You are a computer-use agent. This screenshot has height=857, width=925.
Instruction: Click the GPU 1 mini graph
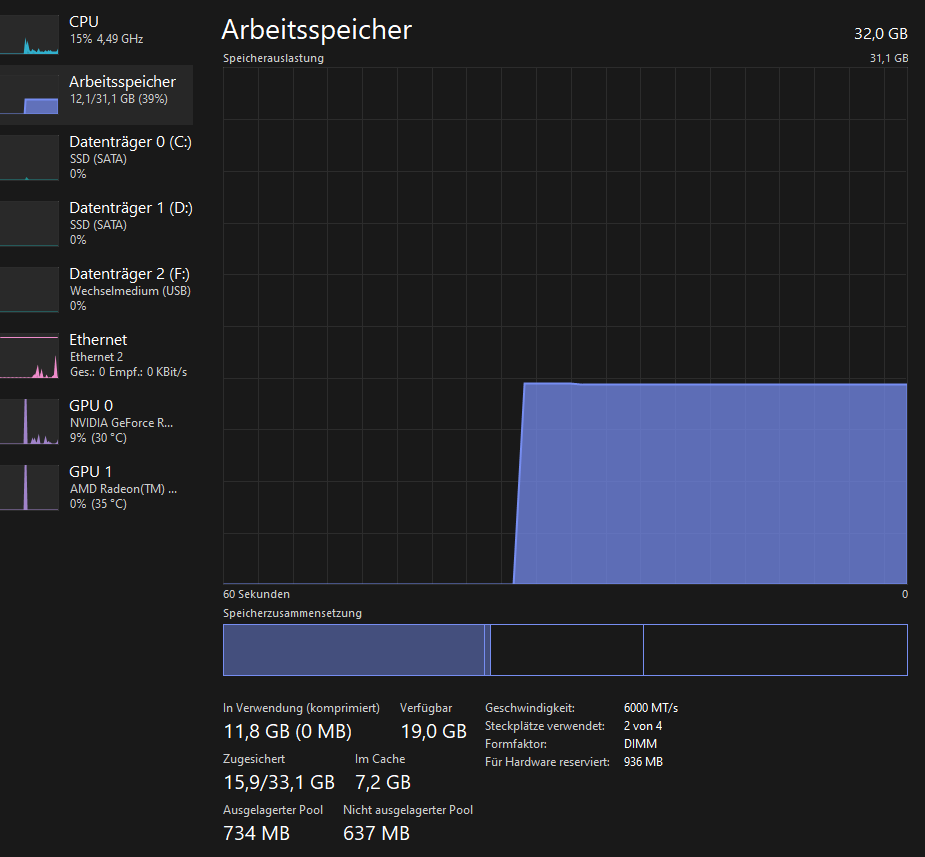pos(29,488)
